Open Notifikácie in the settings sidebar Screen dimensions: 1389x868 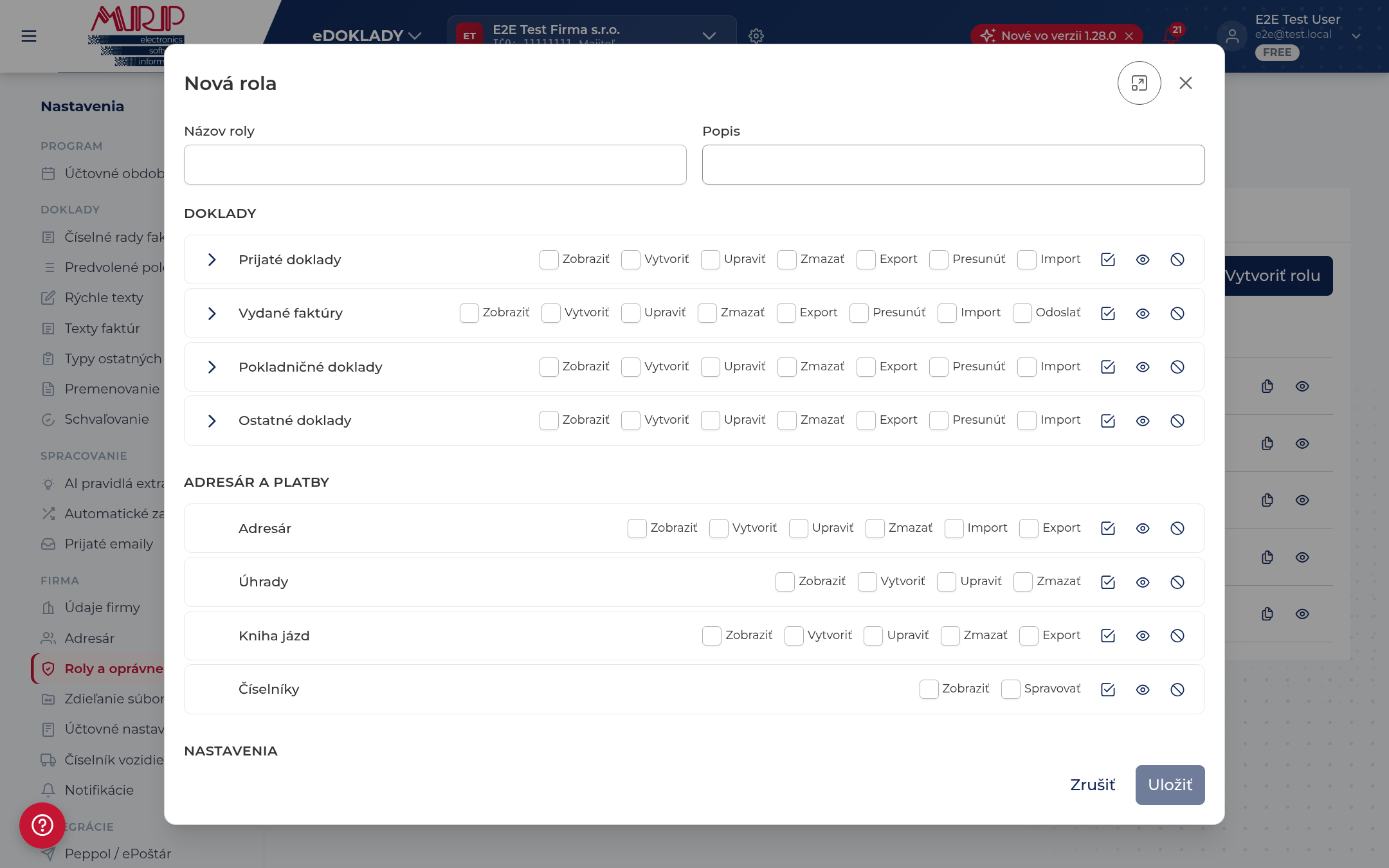[x=99, y=790]
